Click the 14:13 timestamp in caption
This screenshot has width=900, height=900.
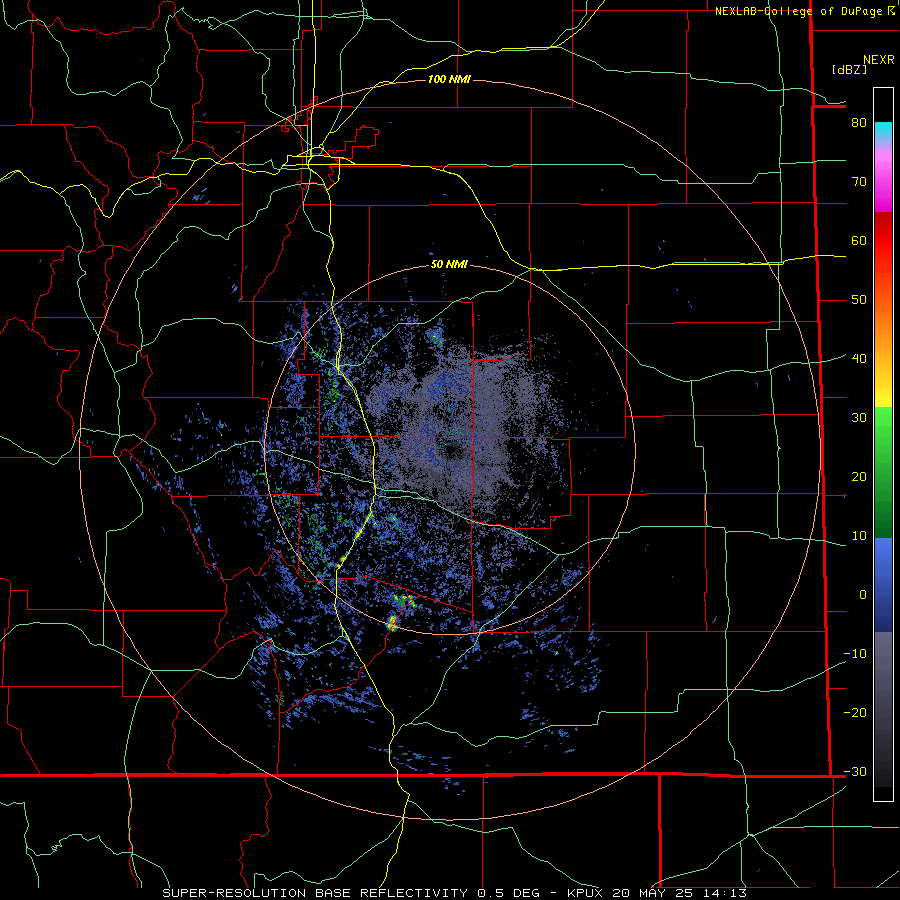[724, 893]
